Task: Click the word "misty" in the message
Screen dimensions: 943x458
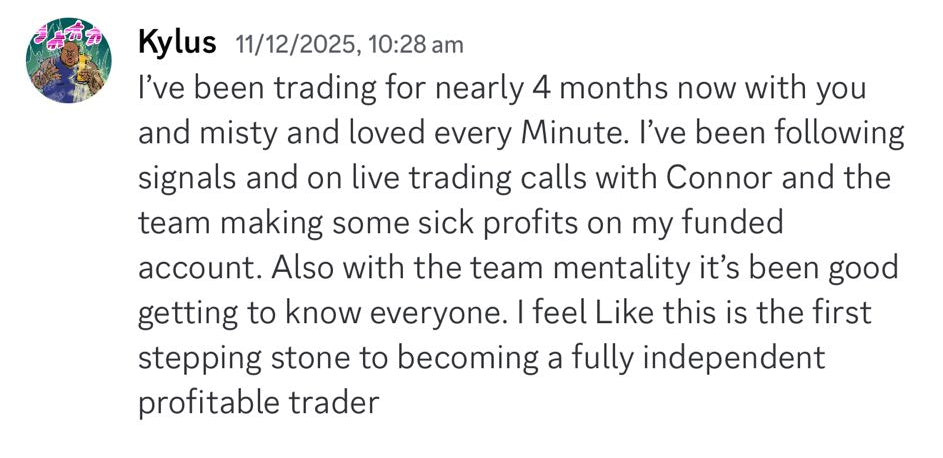Action: (x=240, y=133)
